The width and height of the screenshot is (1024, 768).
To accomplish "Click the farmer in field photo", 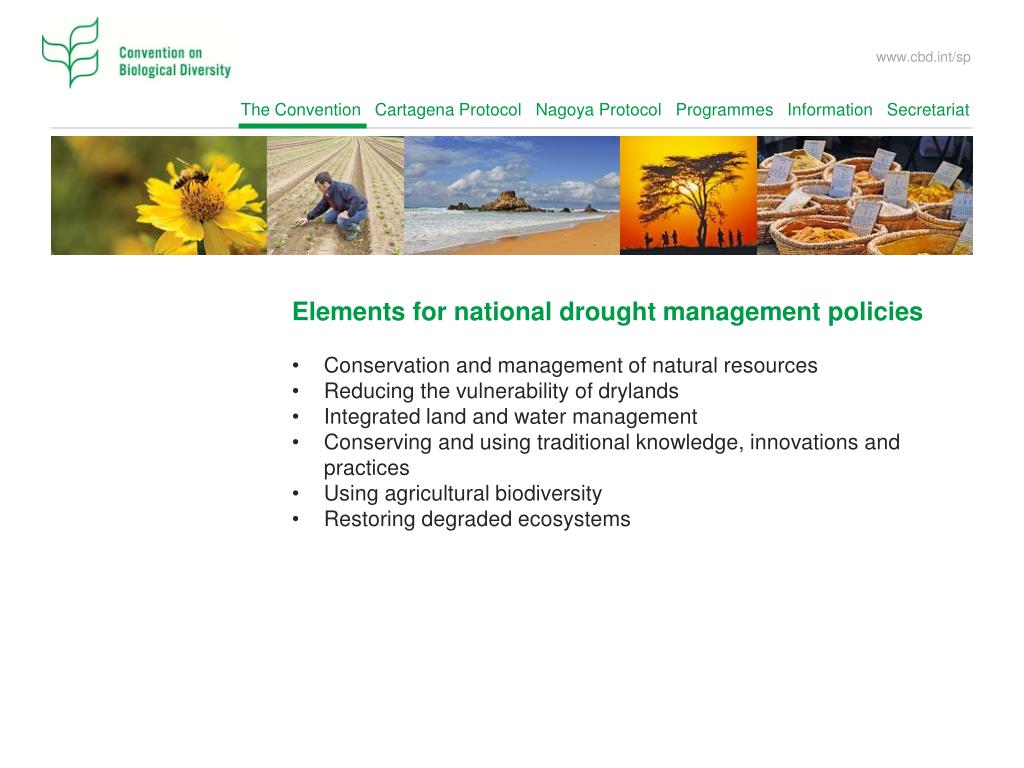I will pyautogui.click(x=336, y=195).
